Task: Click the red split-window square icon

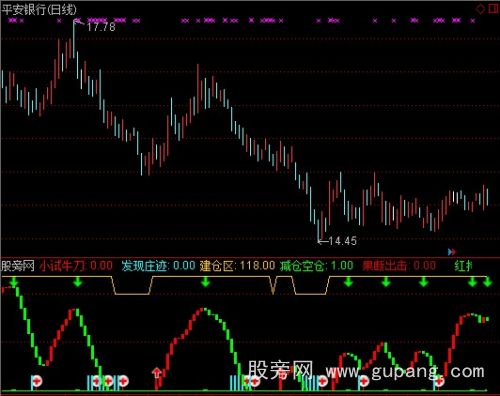Action: [493, 8]
